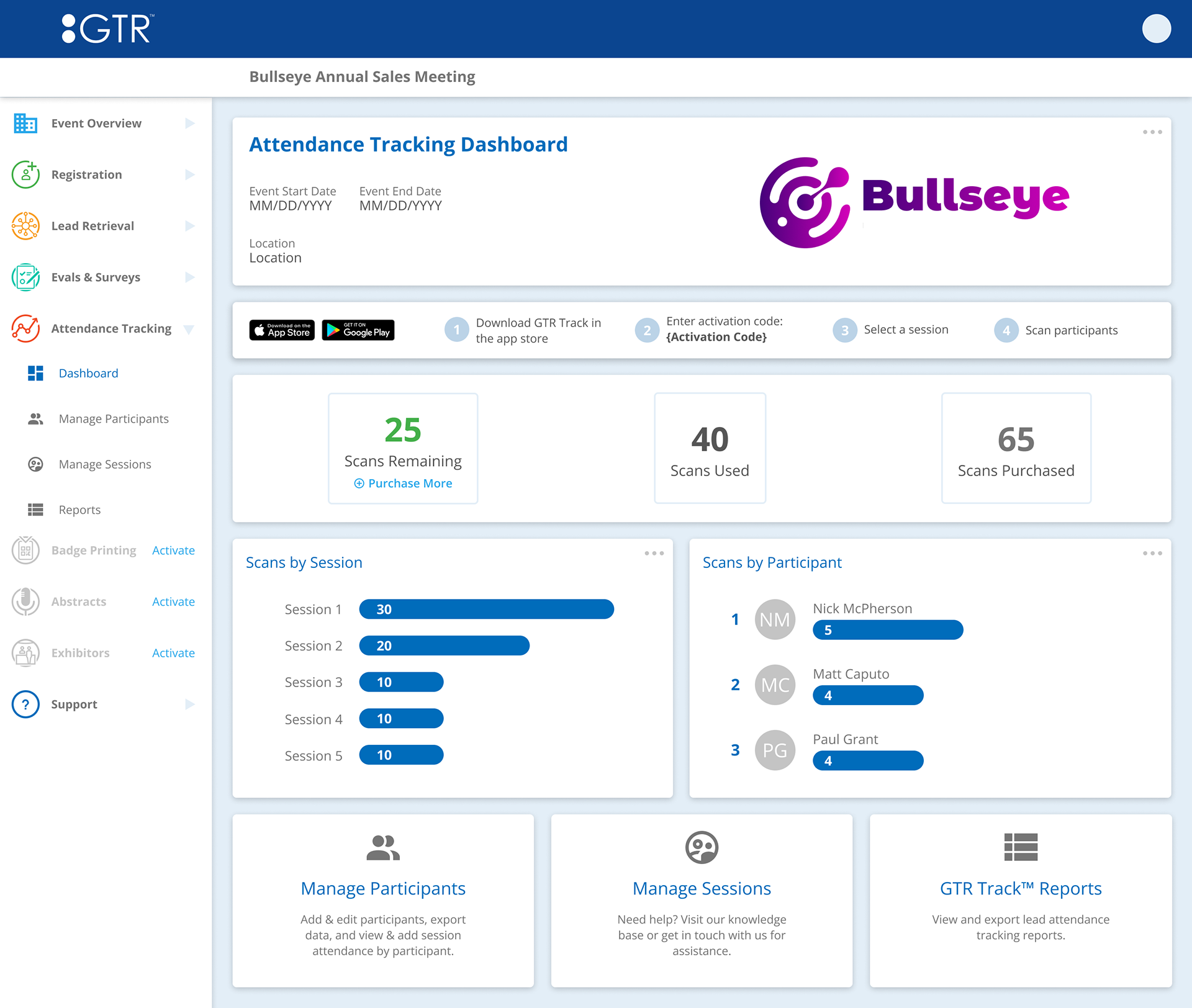The image size is (1192, 1008).
Task: Click the Session 5 label
Action: coord(313,756)
